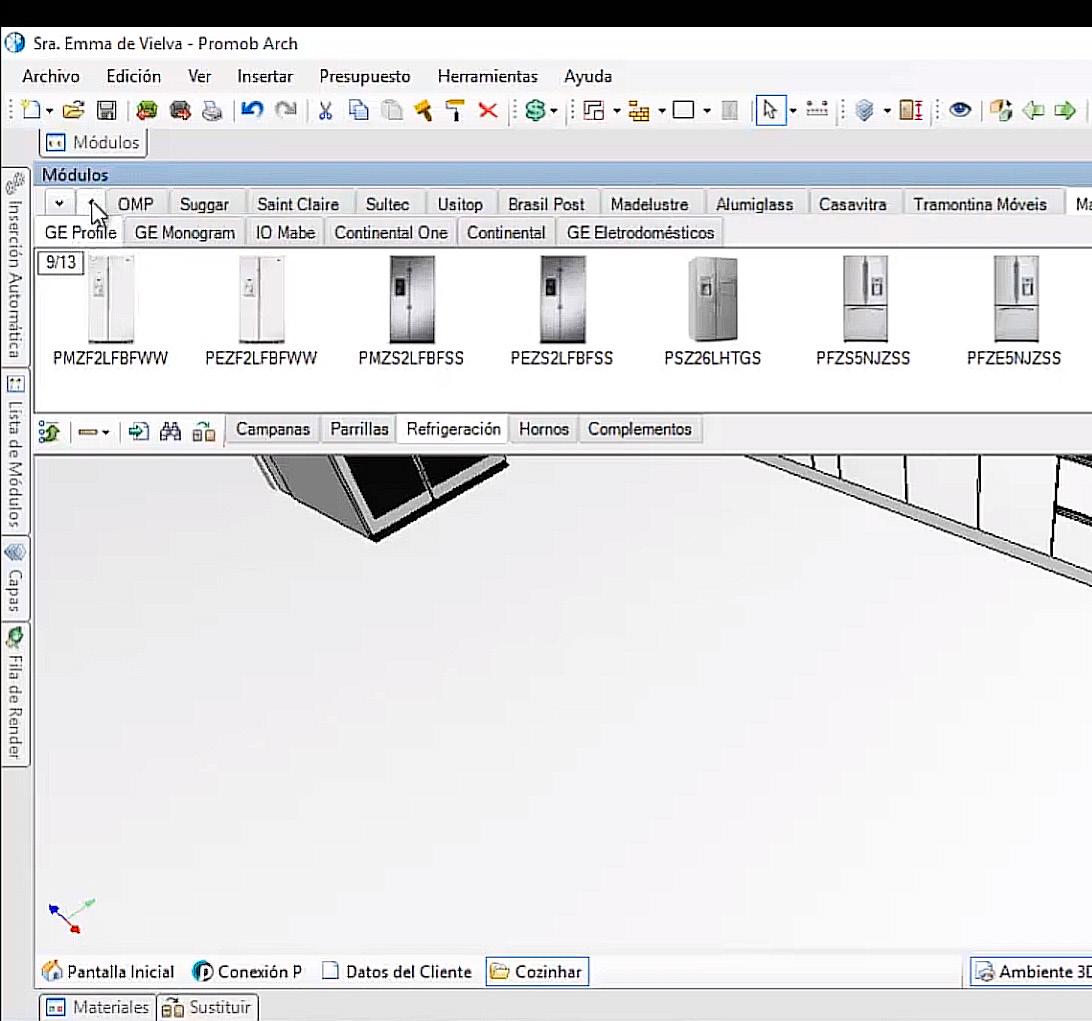
Task: Click the scissors Cut icon
Action: click(325, 110)
